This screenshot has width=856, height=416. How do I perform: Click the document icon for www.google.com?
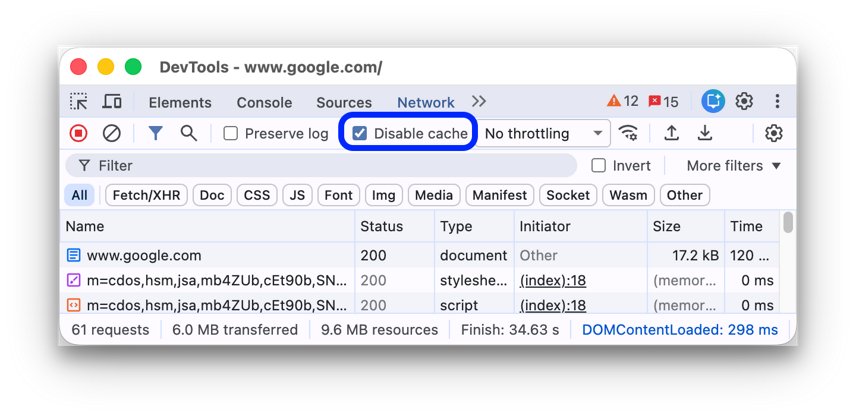[74, 255]
